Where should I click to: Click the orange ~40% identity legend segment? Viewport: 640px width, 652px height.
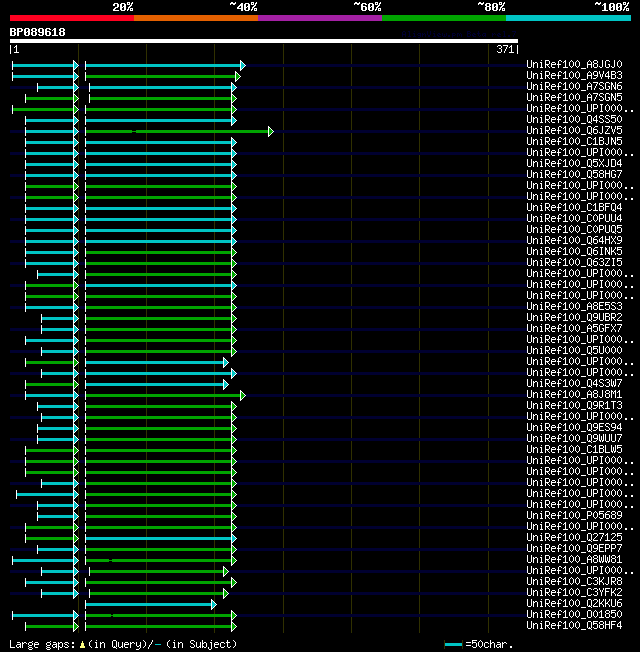195,18
